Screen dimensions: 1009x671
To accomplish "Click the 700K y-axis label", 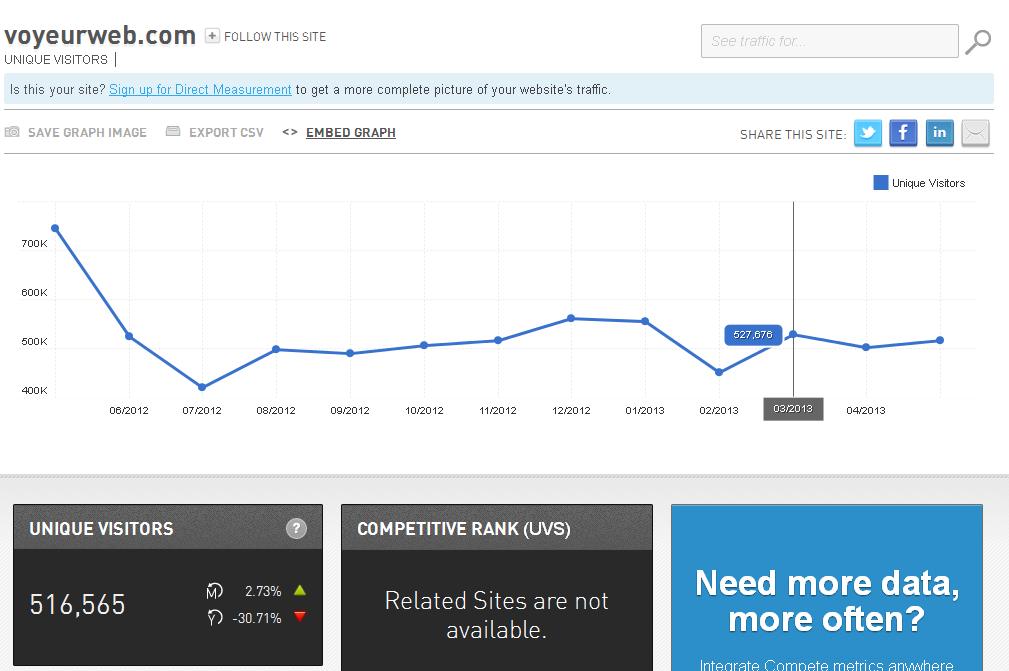I will pyautogui.click(x=34, y=244).
